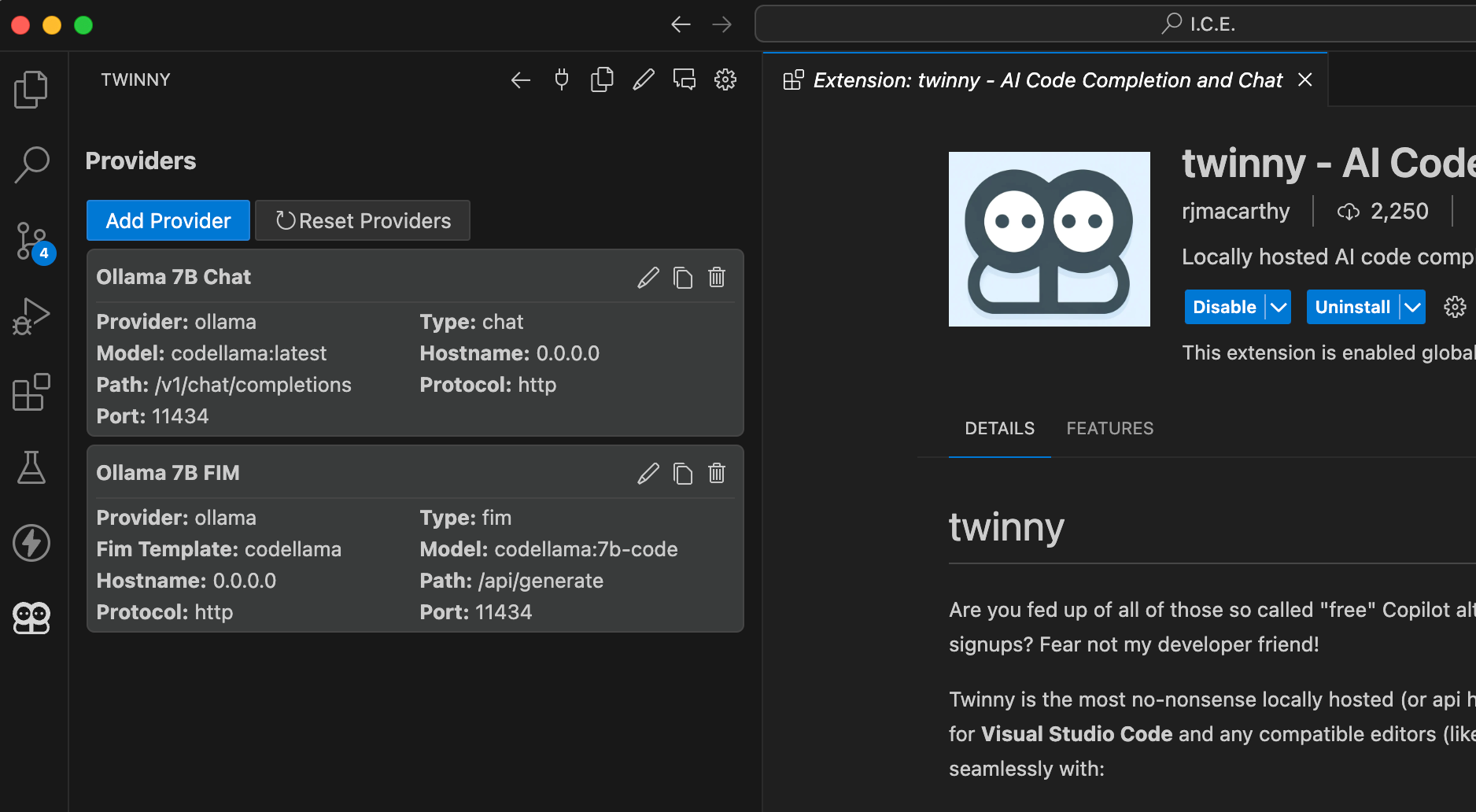Click the Providers heading

point(141,161)
